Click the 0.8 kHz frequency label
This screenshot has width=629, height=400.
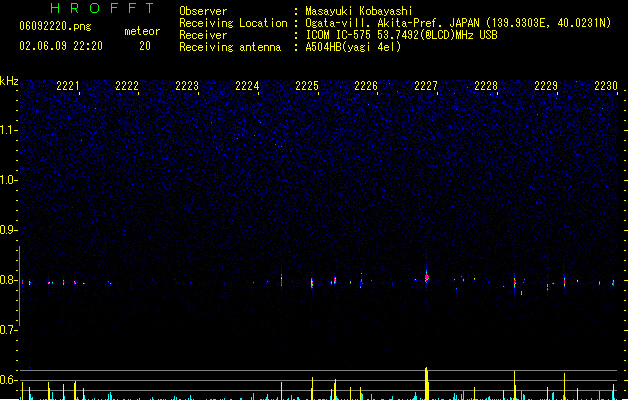pos(8,280)
